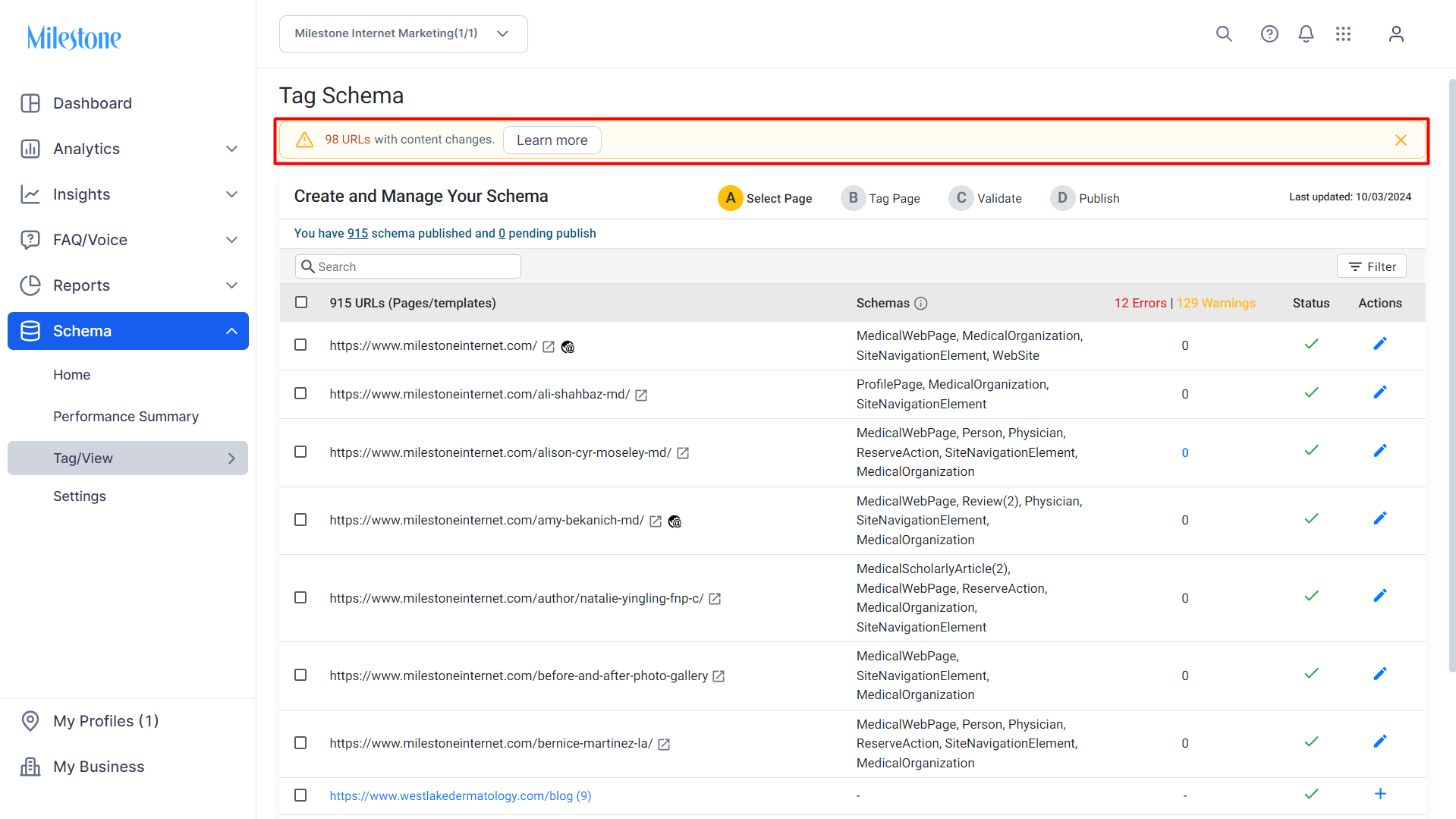Expand the FAQ/Voice sidebar menu

(x=232, y=240)
